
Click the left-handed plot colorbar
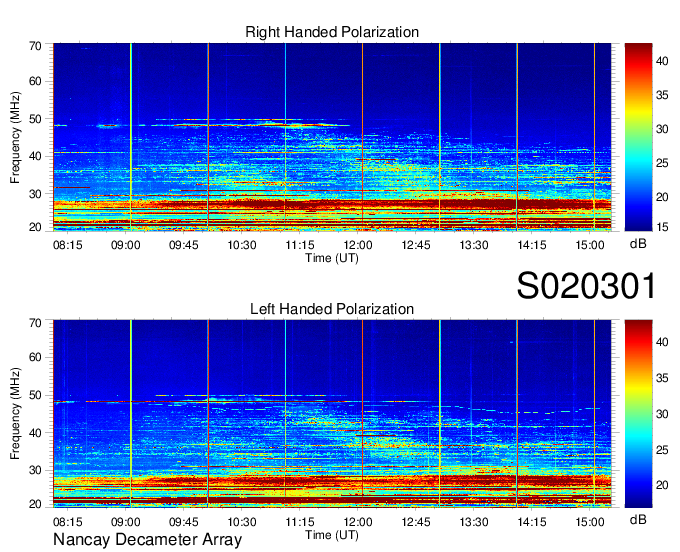[x=638, y=414]
